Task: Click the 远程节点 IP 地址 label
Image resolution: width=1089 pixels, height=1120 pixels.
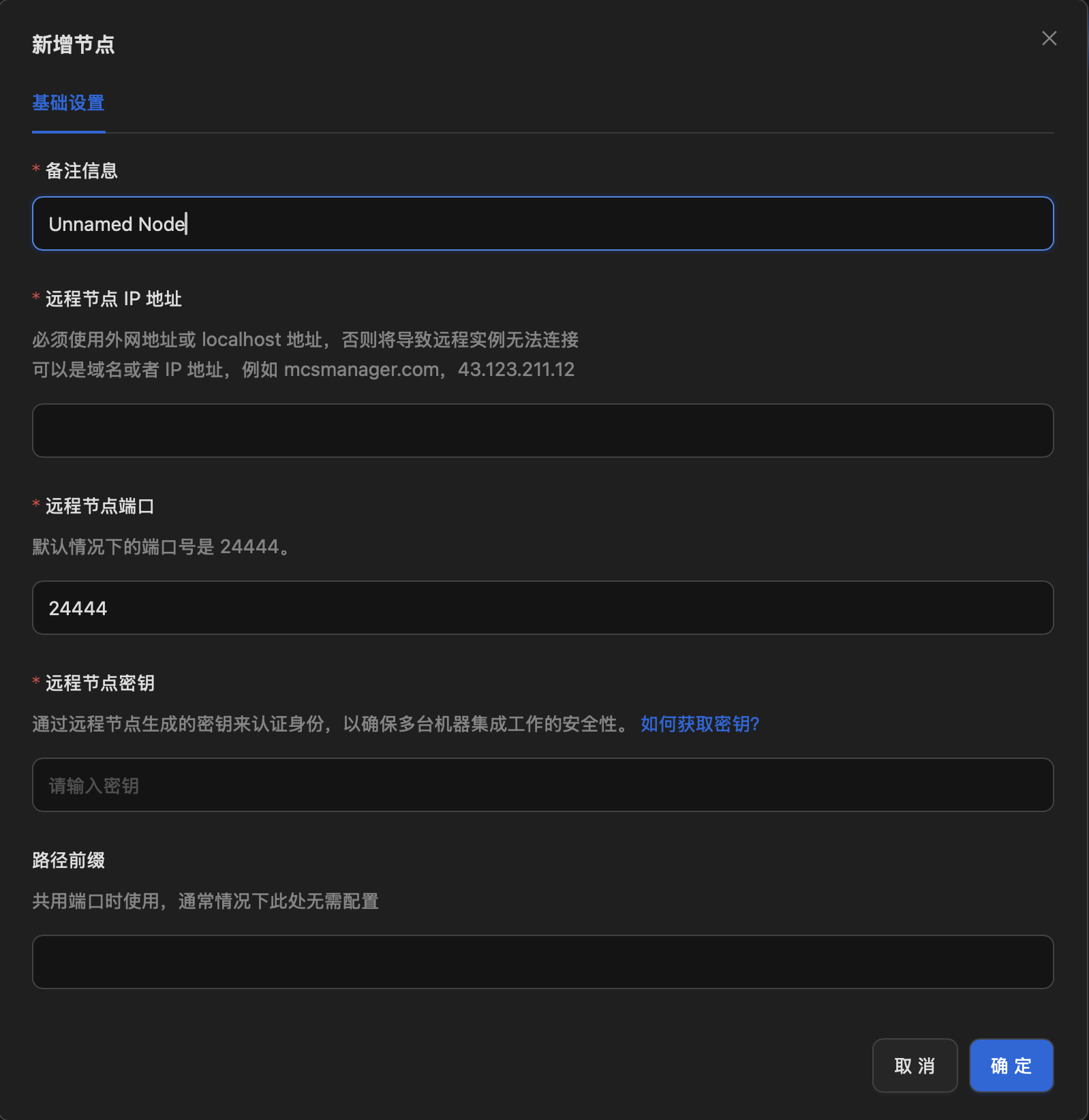Action: [x=113, y=299]
